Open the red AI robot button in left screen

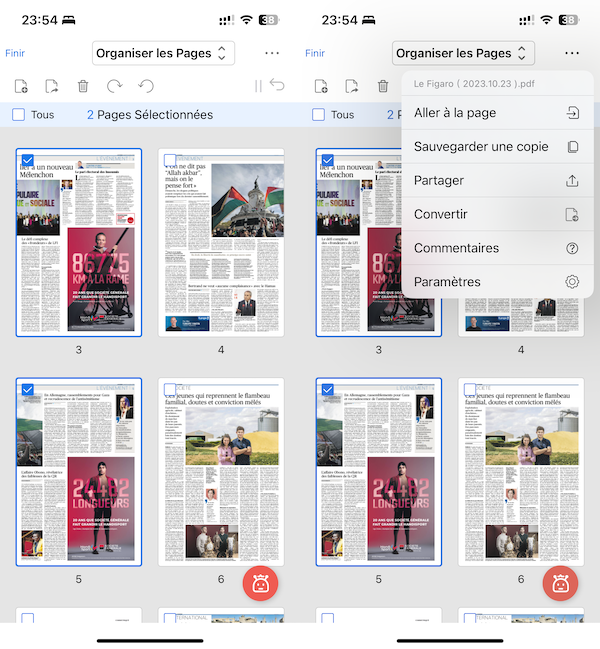tap(260, 583)
